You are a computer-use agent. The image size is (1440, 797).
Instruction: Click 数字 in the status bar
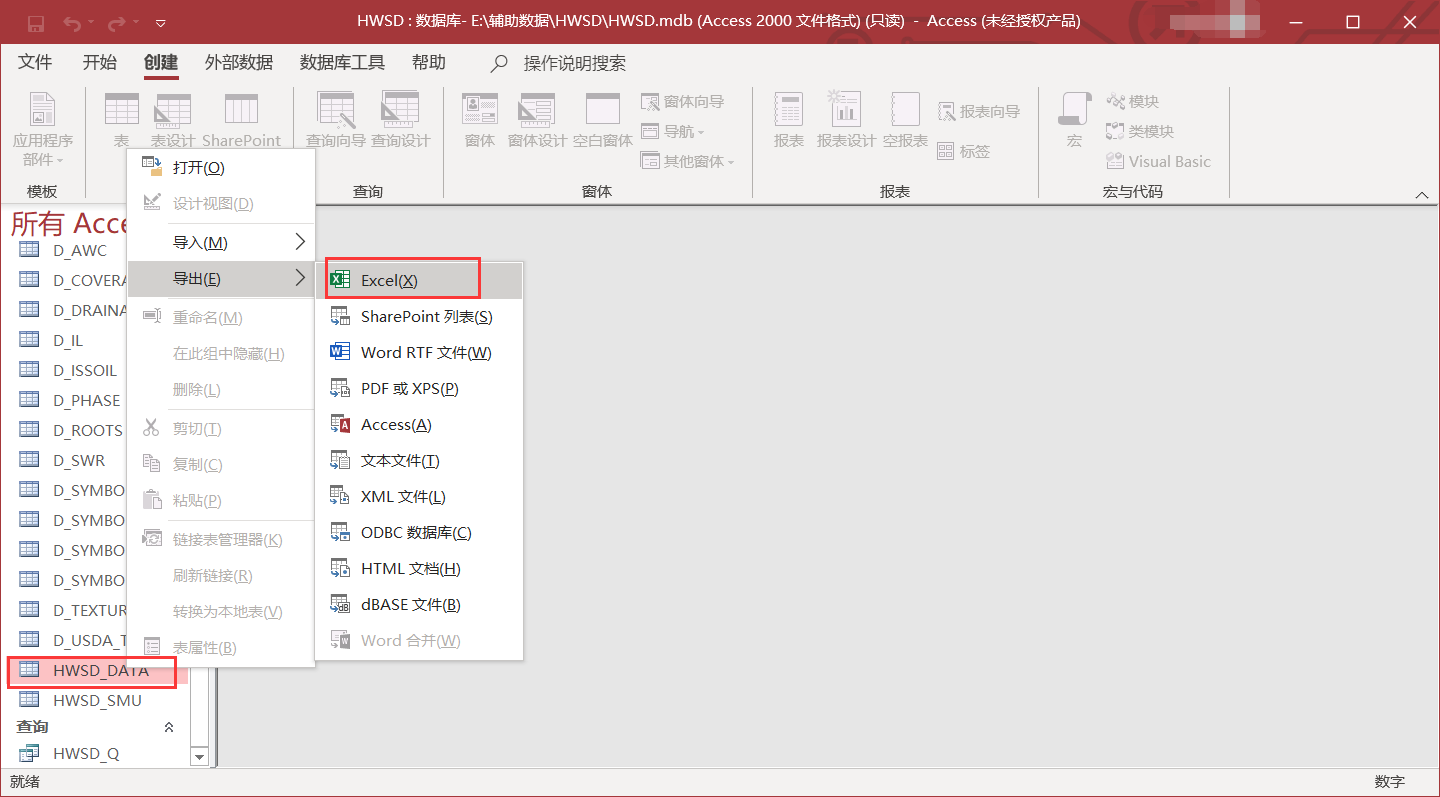pos(1389,782)
